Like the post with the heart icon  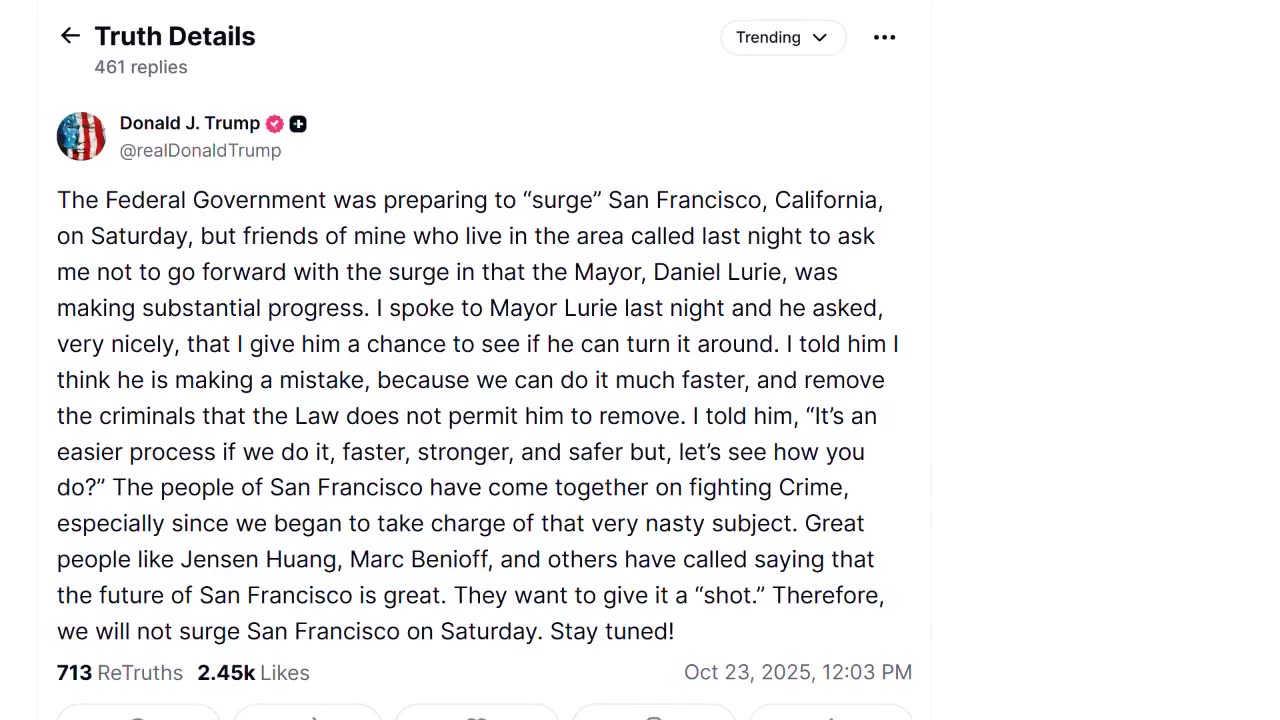(476, 716)
